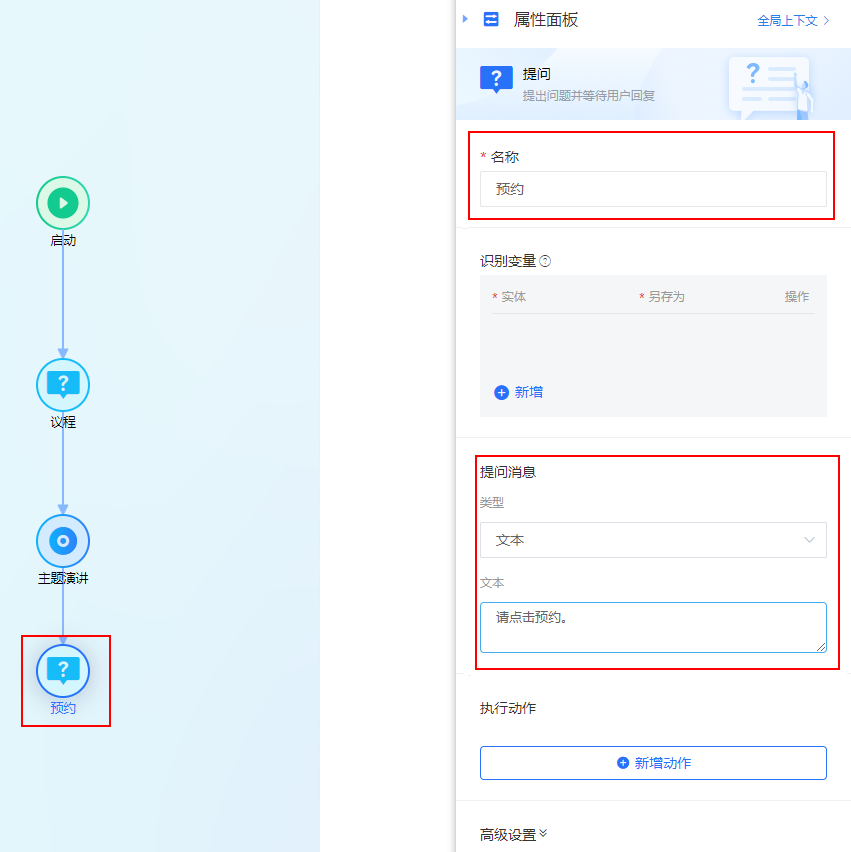The width and height of the screenshot is (851, 852).
Task: Click the 执行动作 section heading
Action: point(508,708)
